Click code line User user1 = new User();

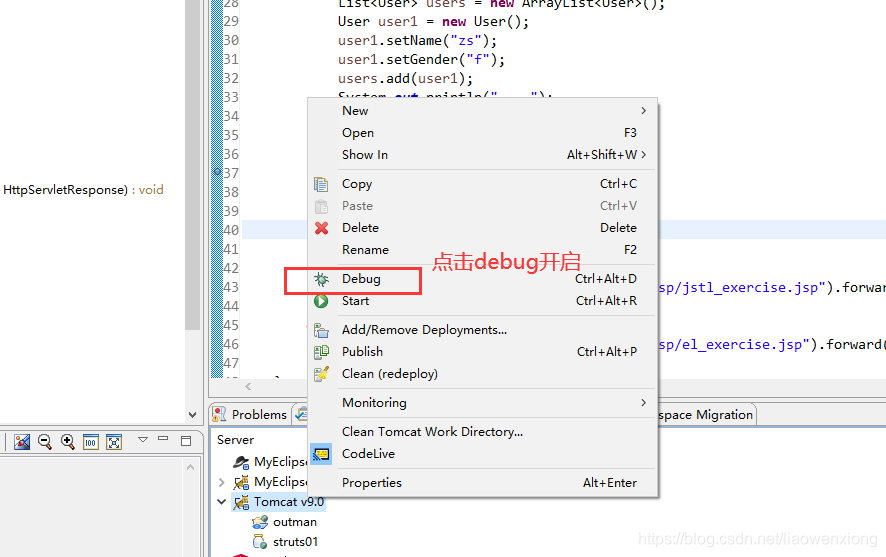click(433, 22)
